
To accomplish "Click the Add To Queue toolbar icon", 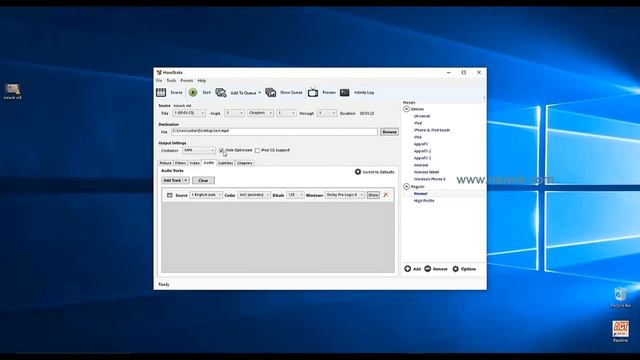I will 221,93.
